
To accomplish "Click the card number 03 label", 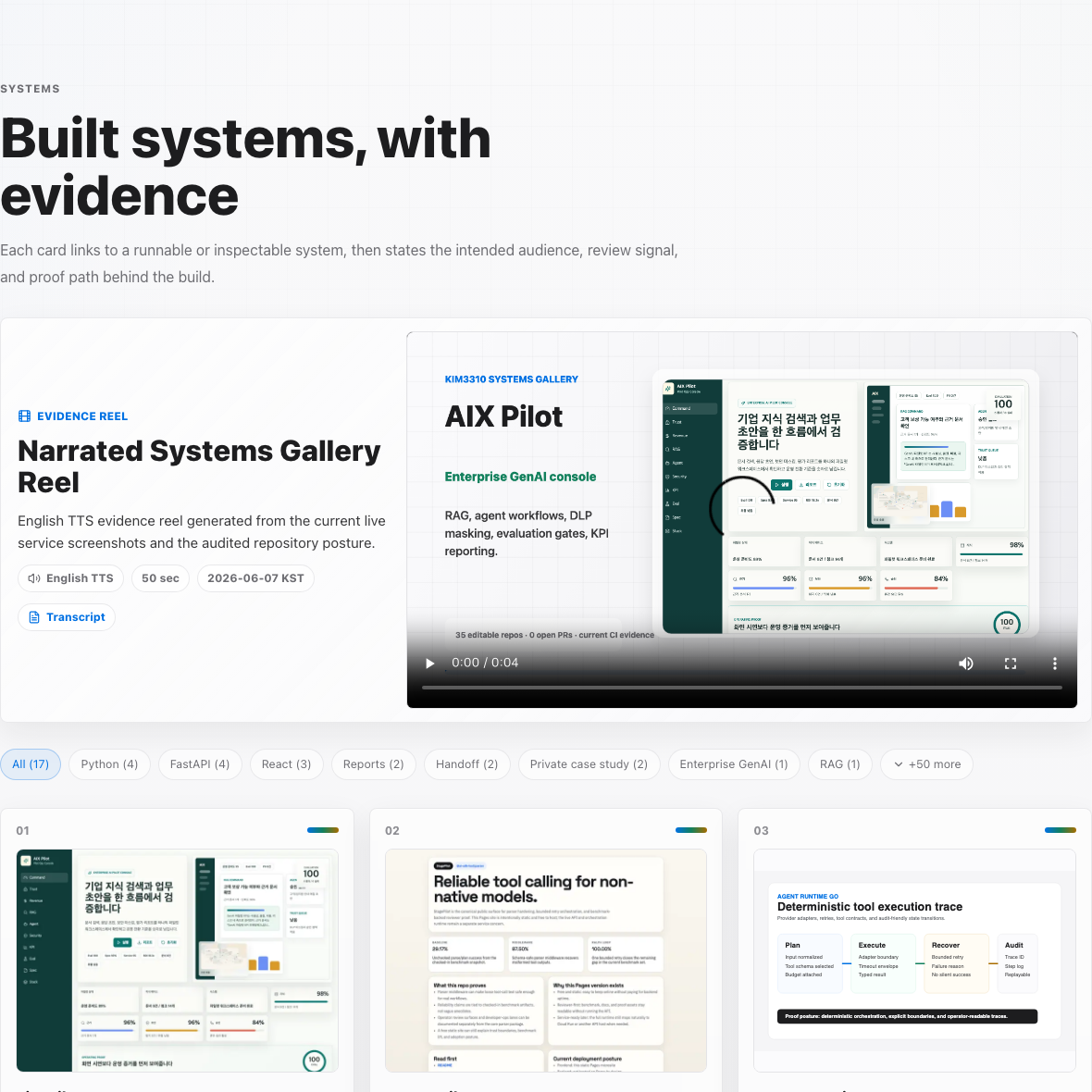I will 762,831.
